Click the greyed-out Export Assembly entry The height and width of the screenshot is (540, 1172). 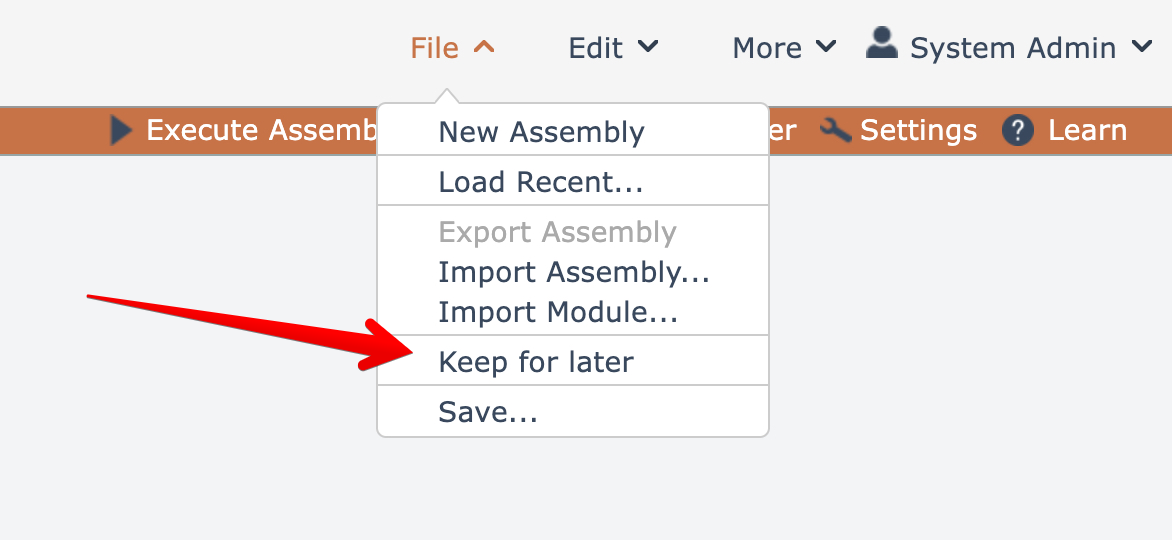point(557,232)
